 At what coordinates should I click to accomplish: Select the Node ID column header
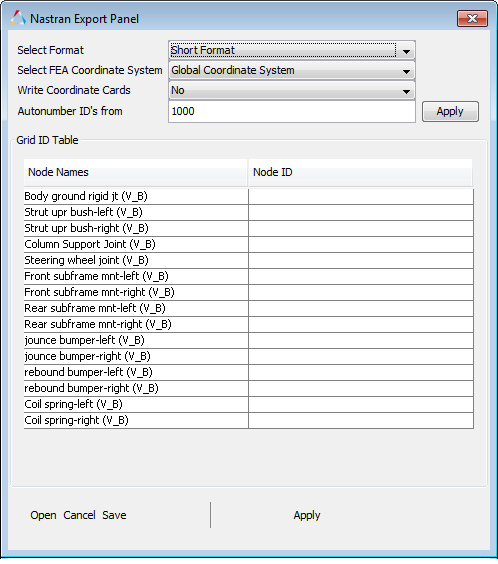(x=360, y=172)
